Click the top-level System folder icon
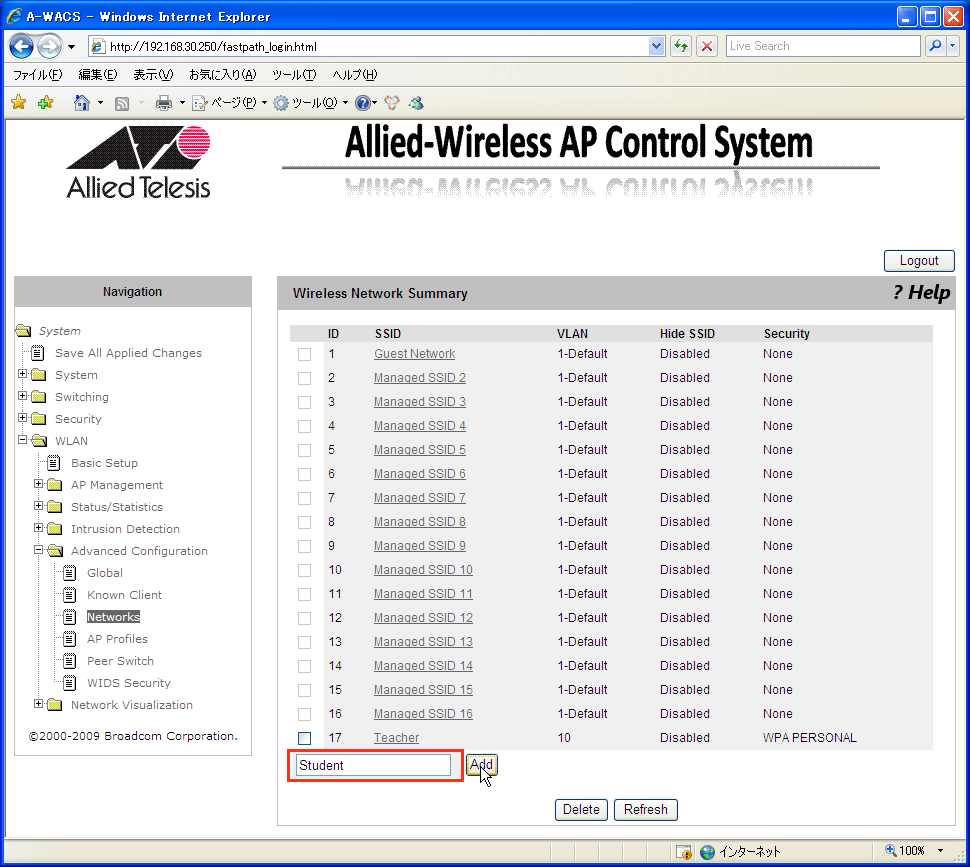 pos(24,331)
